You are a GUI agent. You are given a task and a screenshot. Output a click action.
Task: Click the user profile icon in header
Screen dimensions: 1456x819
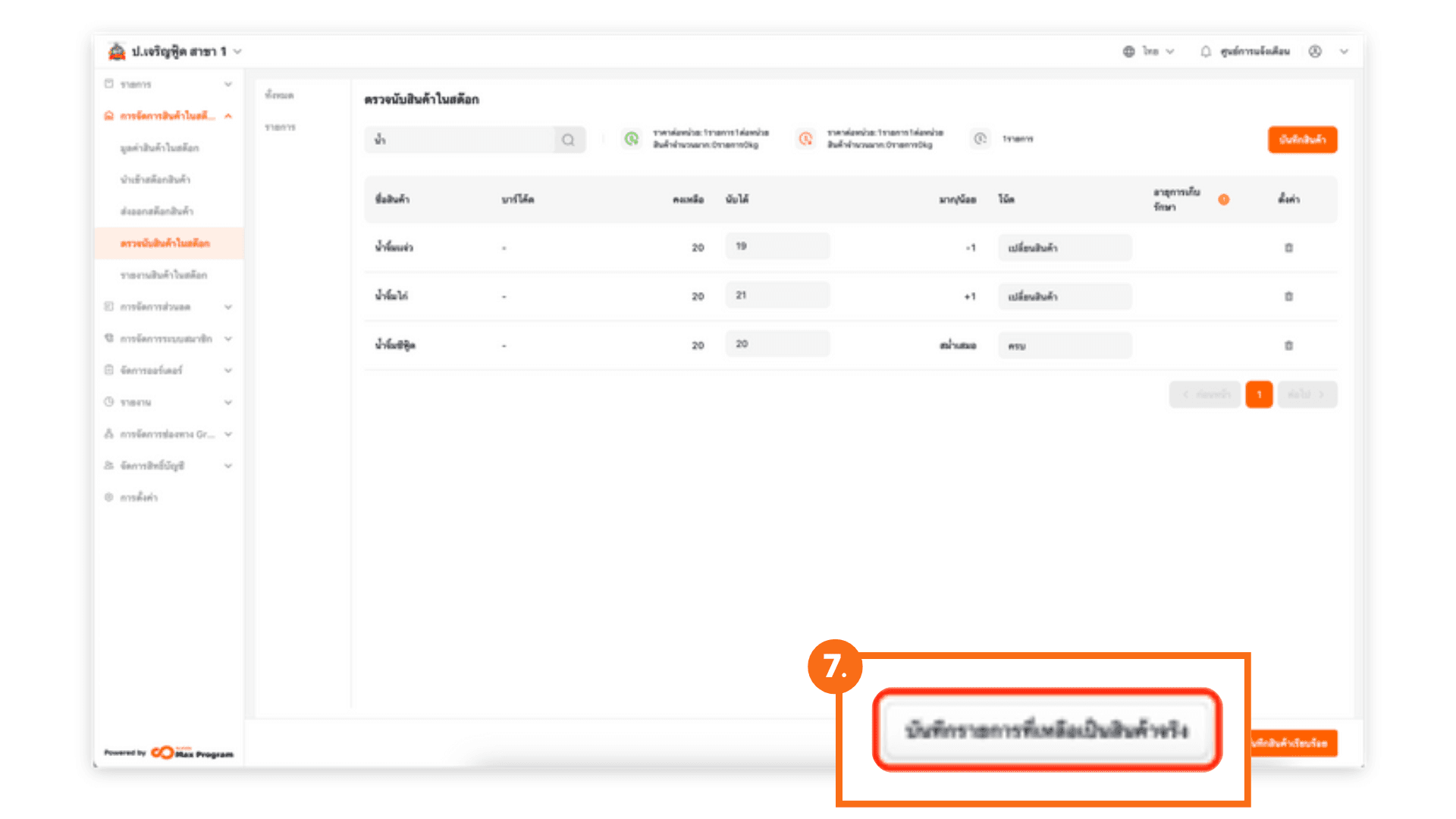1315,52
